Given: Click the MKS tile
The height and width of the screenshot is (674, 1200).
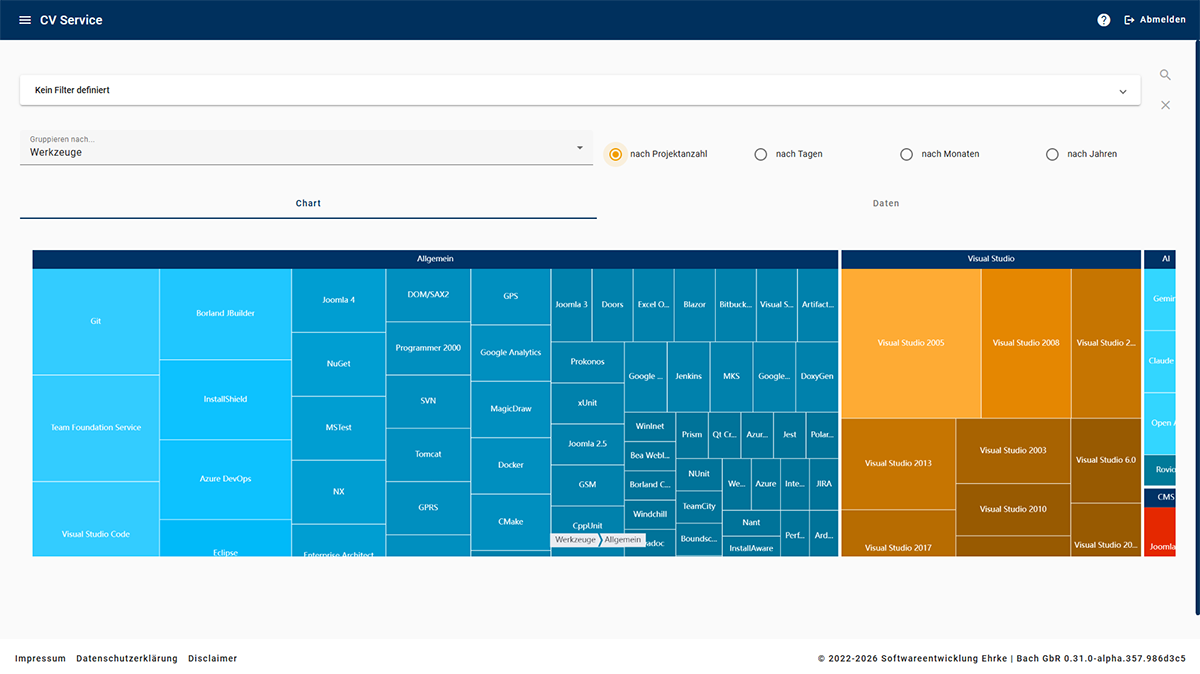Looking at the screenshot, I should (731, 377).
